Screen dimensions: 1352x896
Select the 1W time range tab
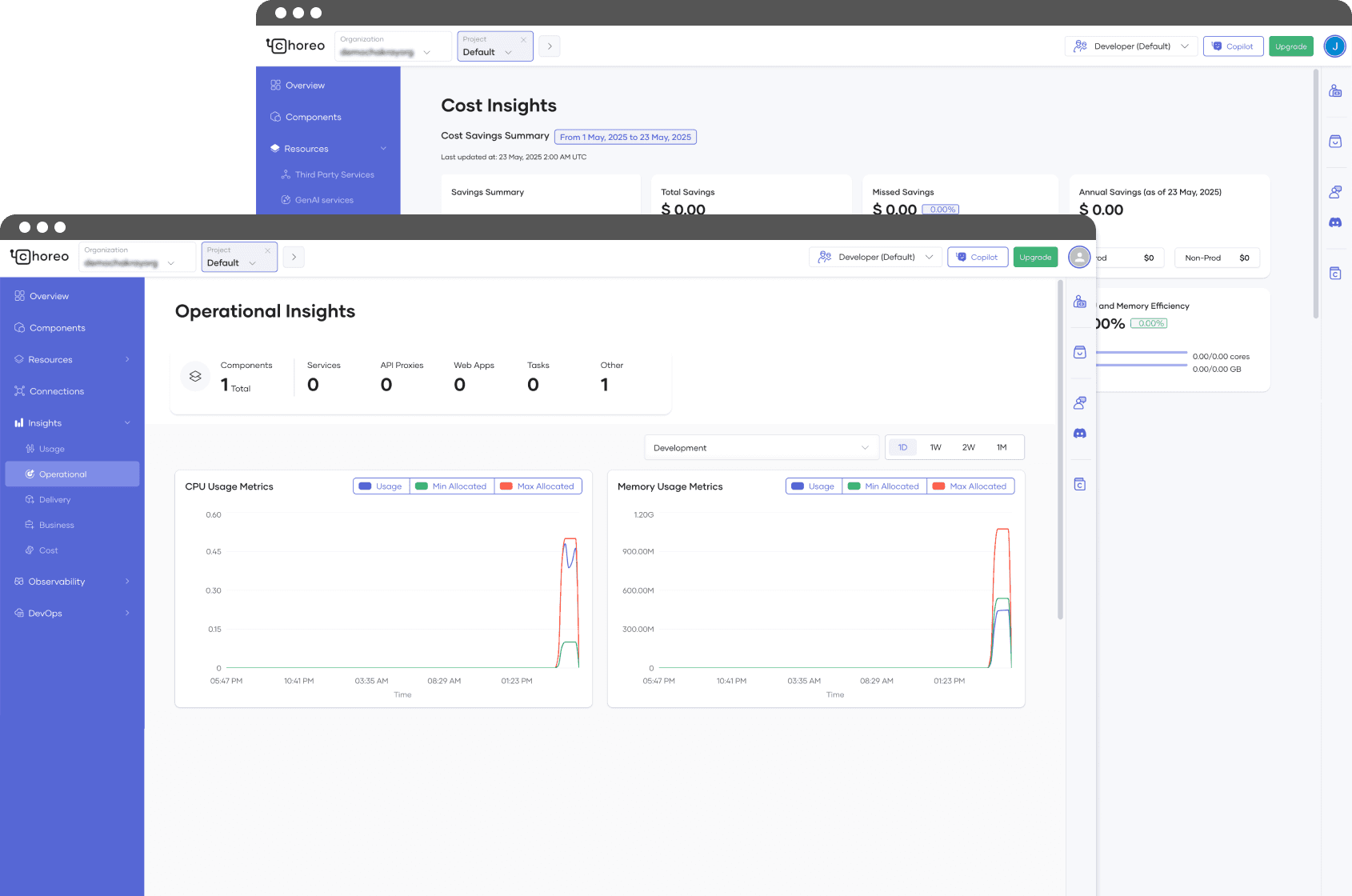pos(935,448)
